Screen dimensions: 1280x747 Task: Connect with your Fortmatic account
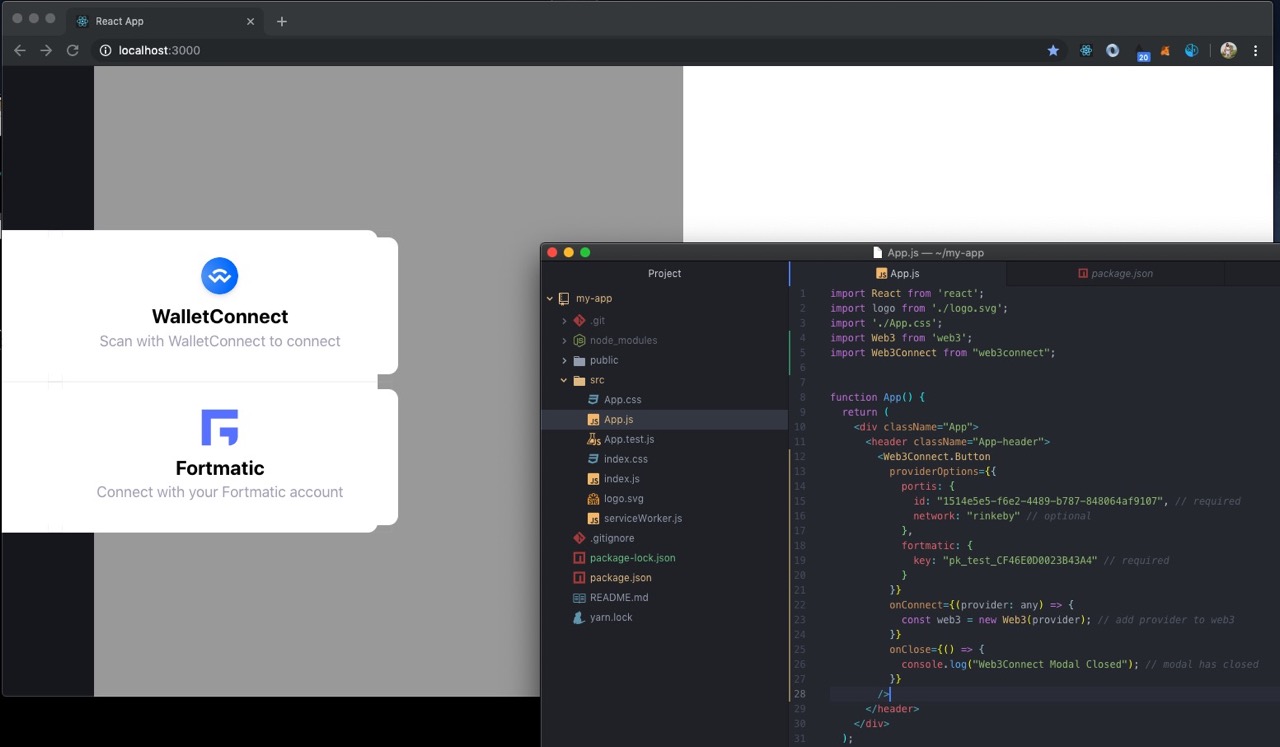[x=219, y=491]
